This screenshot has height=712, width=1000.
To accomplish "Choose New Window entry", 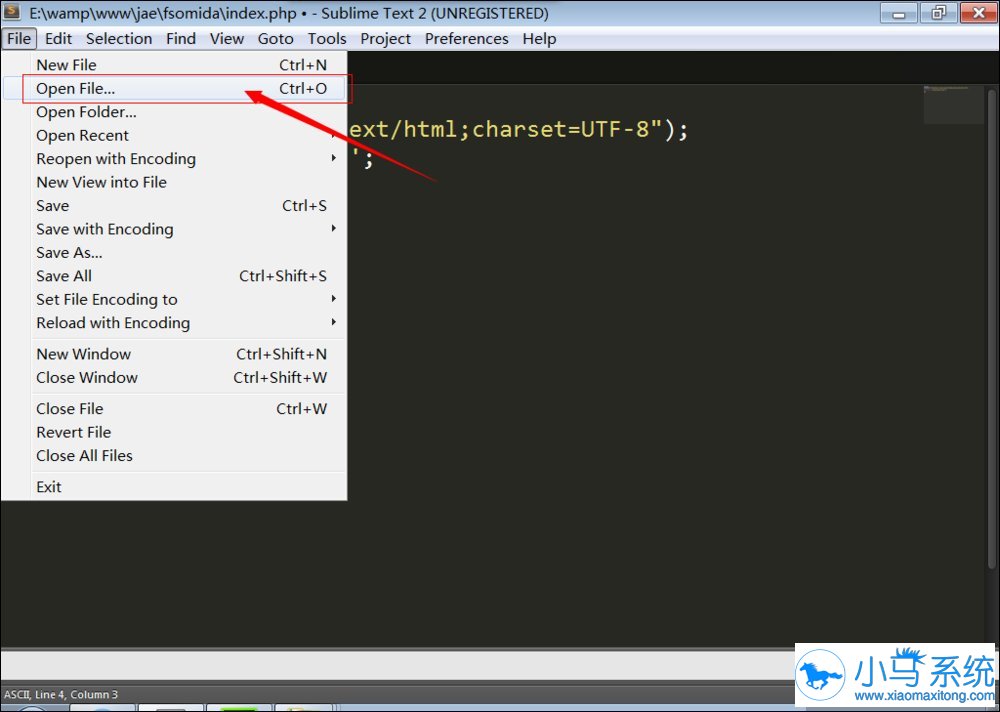I will 174,354.
